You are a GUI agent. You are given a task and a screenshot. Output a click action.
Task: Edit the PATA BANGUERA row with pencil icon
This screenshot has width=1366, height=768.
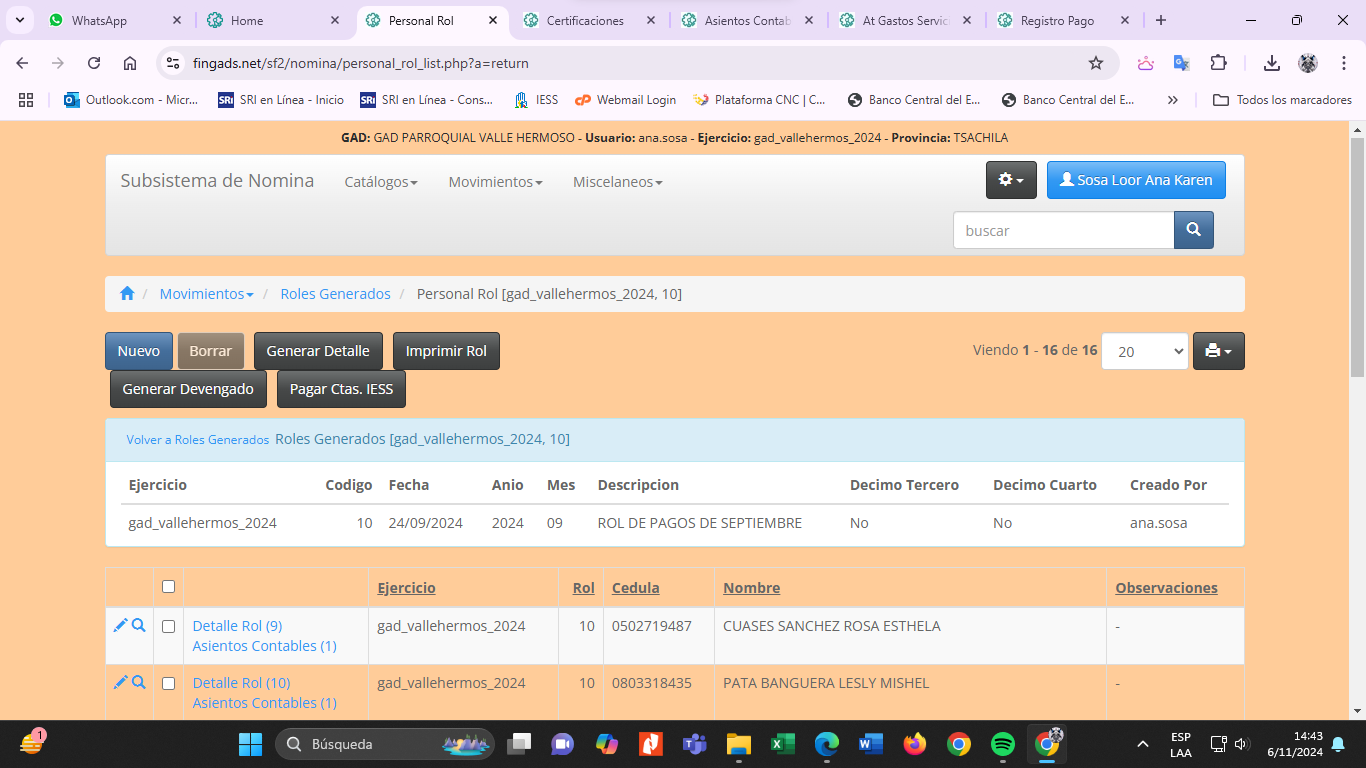(120, 682)
